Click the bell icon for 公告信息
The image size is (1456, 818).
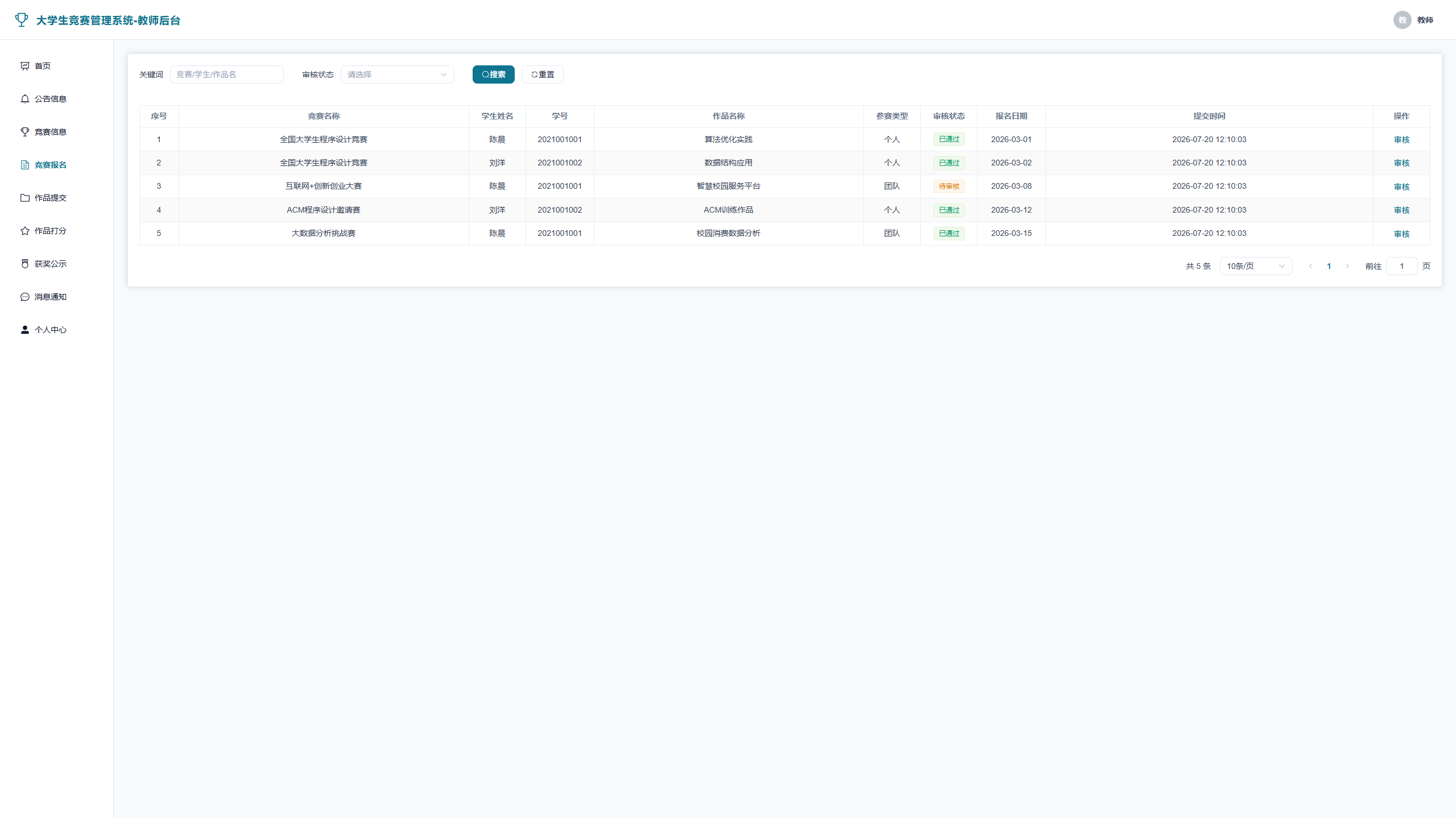(x=25, y=99)
